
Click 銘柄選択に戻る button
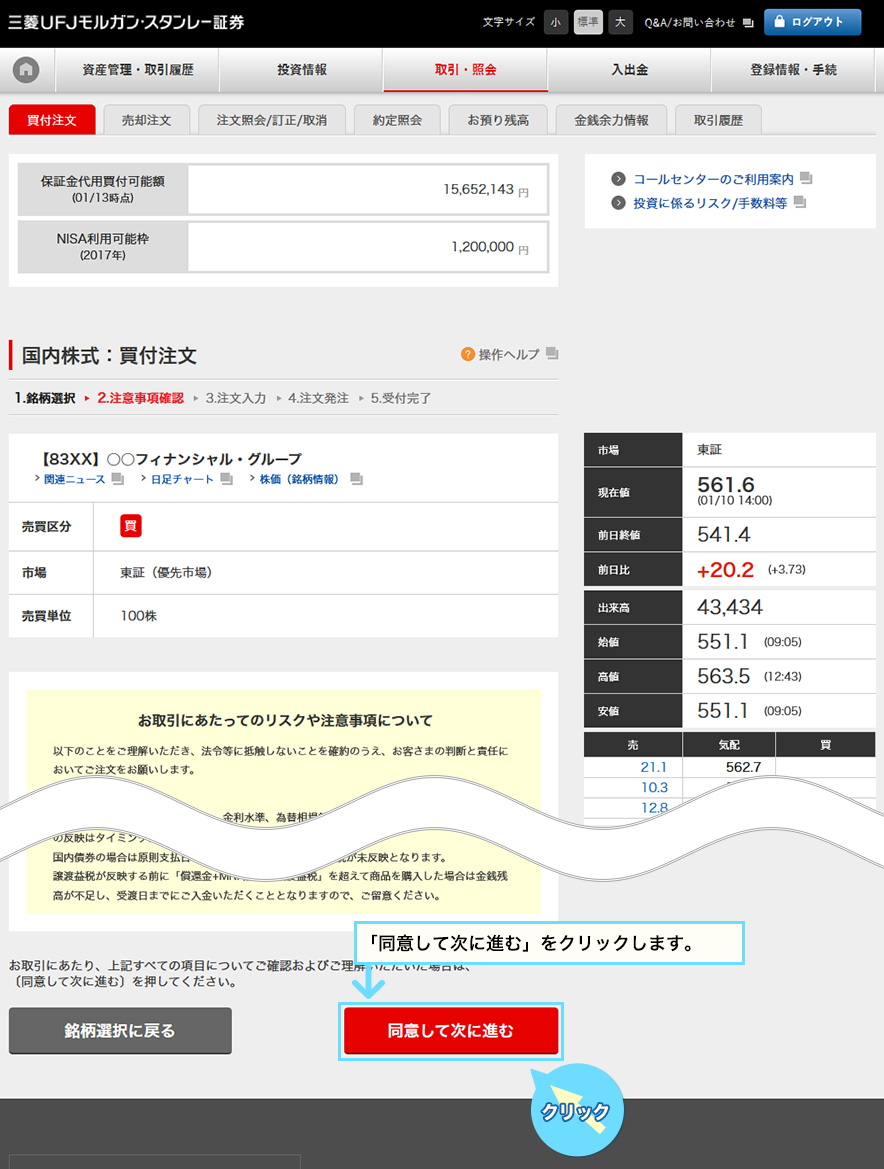tap(120, 1031)
